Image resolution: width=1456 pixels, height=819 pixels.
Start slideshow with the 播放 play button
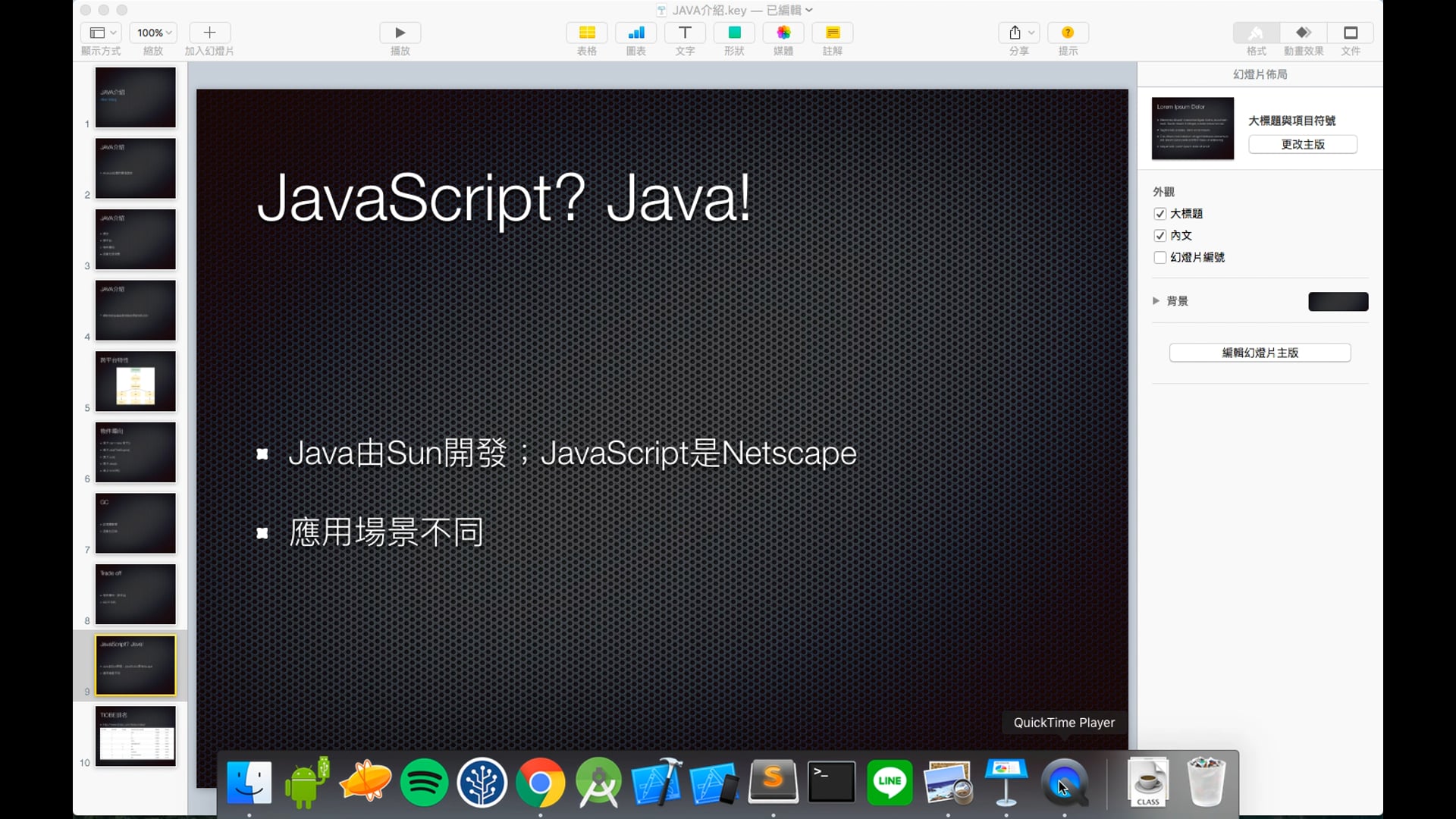click(x=400, y=33)
